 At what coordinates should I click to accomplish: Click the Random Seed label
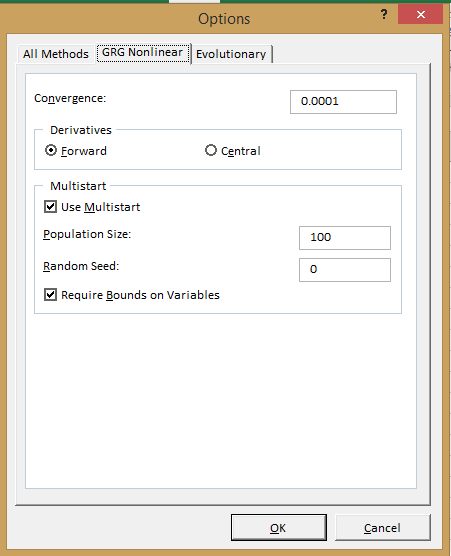[x=81, y=266]
